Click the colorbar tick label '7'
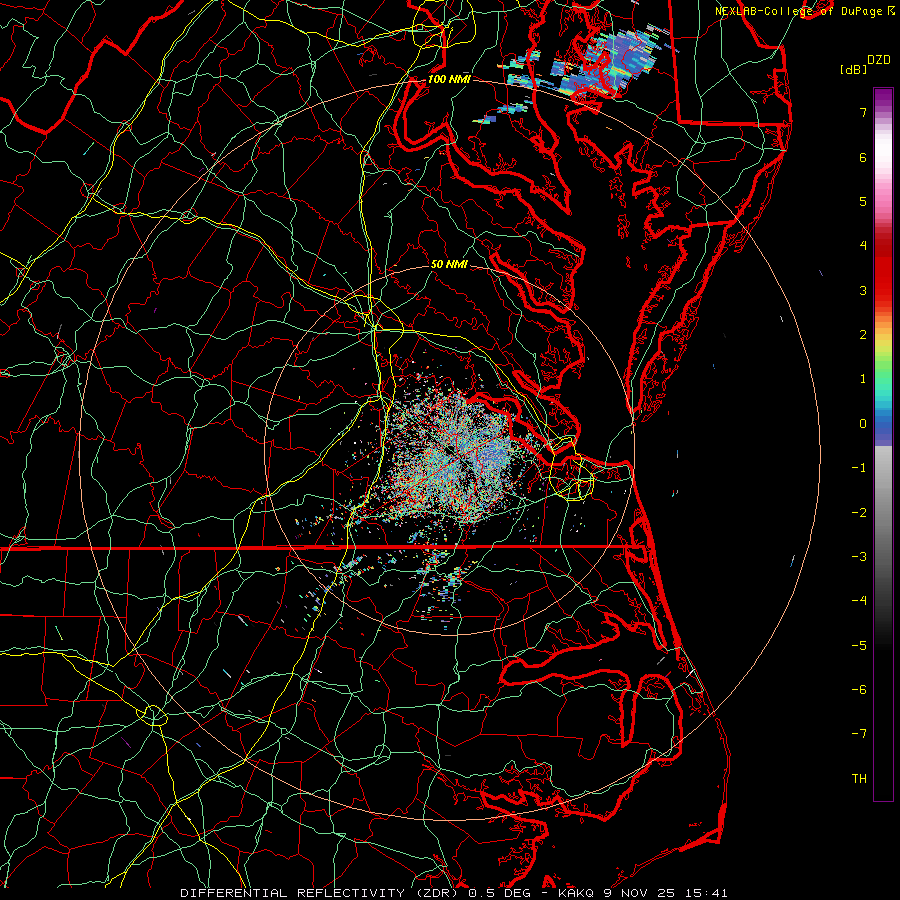 [863, 112]
